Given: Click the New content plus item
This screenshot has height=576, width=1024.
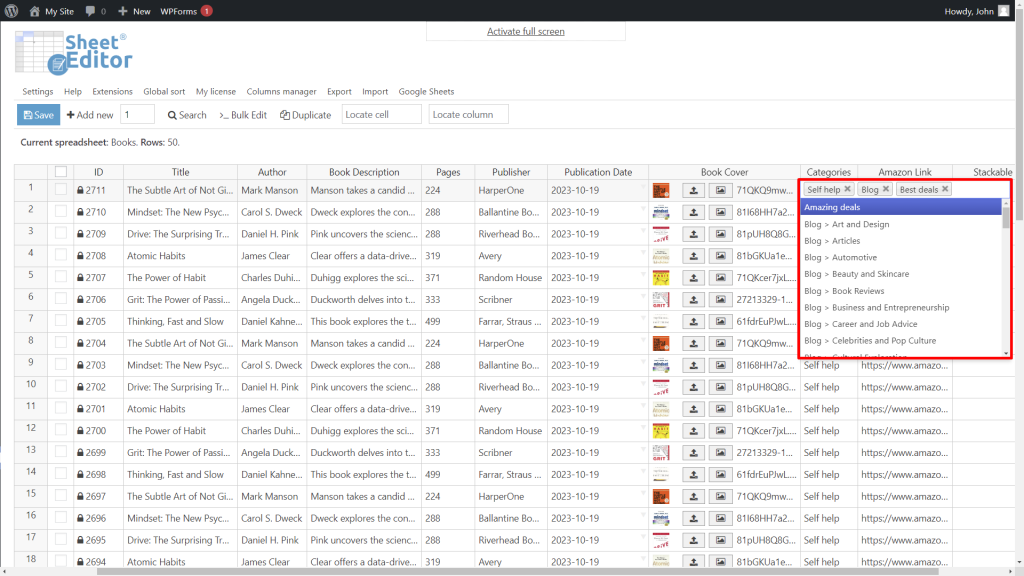Looking at the screenshot, I should [x=134, y=11].
